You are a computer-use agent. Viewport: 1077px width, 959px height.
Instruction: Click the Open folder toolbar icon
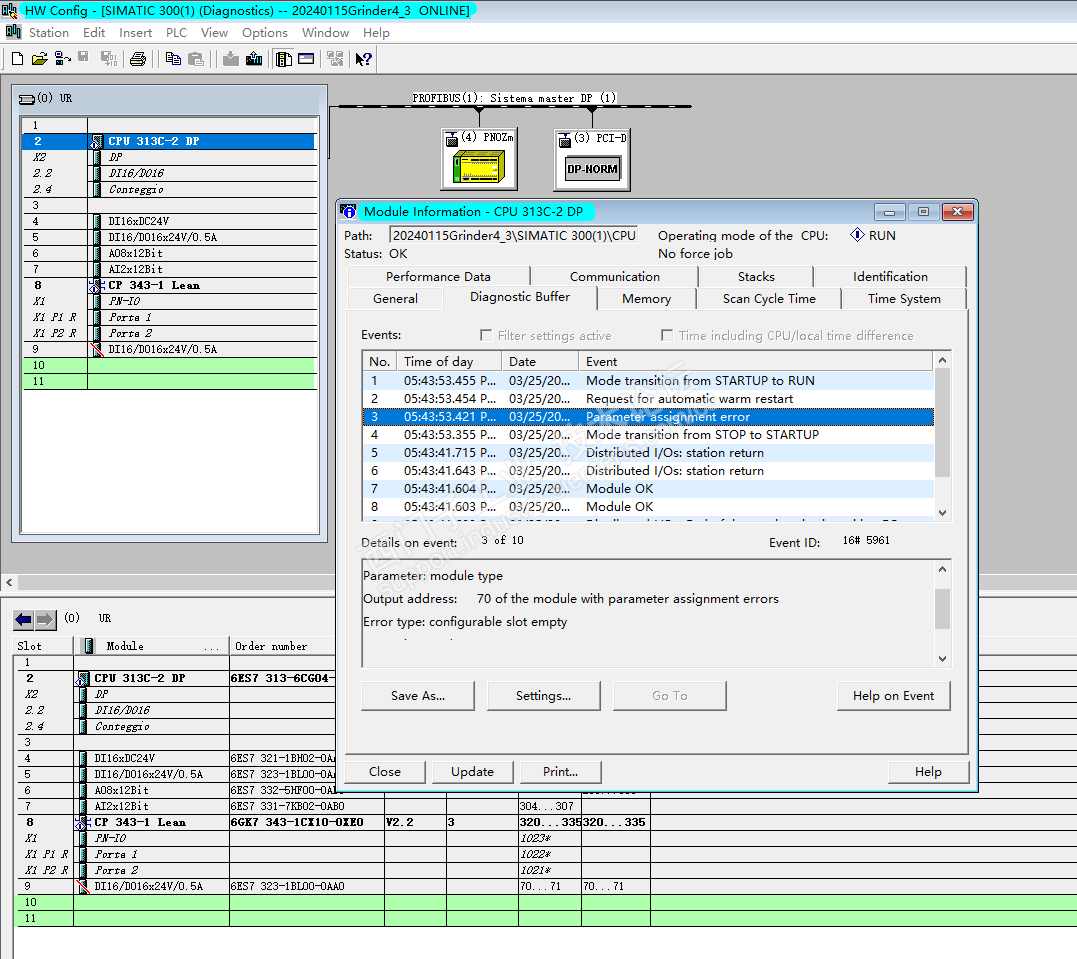pyautogui.click(x=40, y=59)
